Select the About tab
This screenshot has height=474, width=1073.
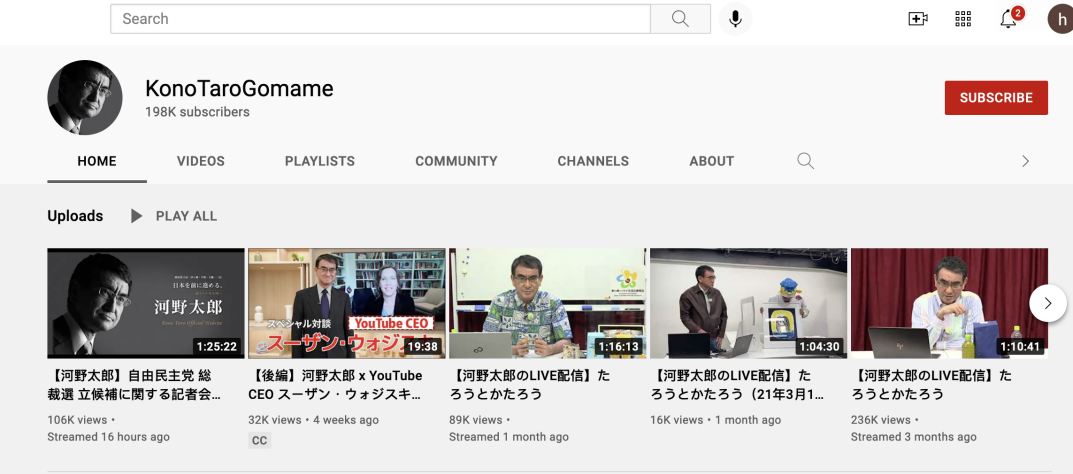click(712, 161)
